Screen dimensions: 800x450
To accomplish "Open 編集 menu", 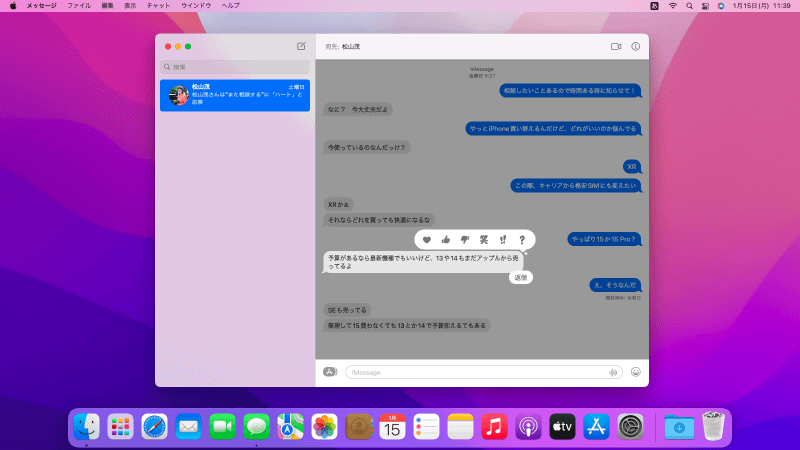I will tap(107, 6).
